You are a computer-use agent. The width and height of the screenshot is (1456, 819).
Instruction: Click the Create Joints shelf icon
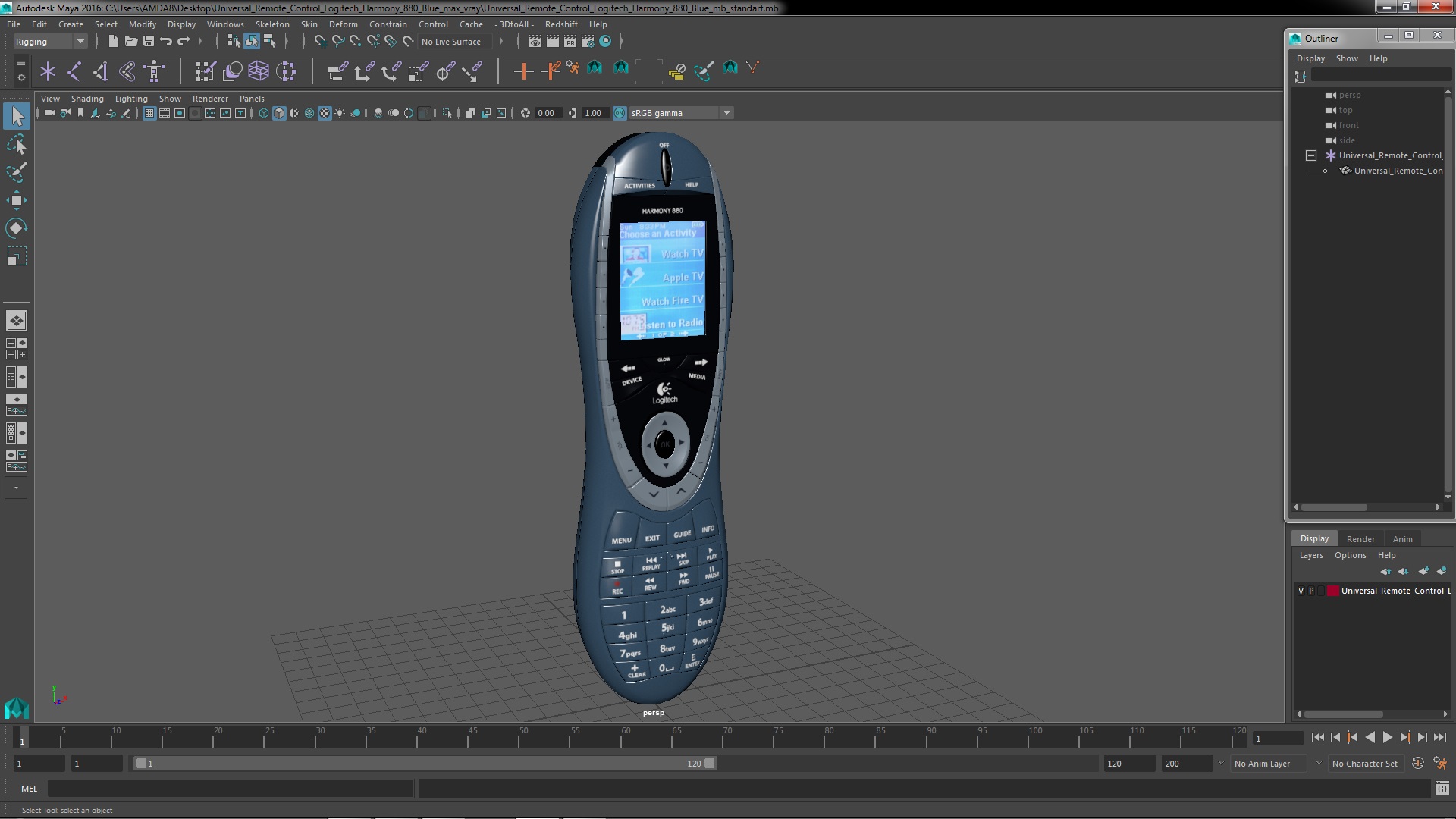point(74,72)
